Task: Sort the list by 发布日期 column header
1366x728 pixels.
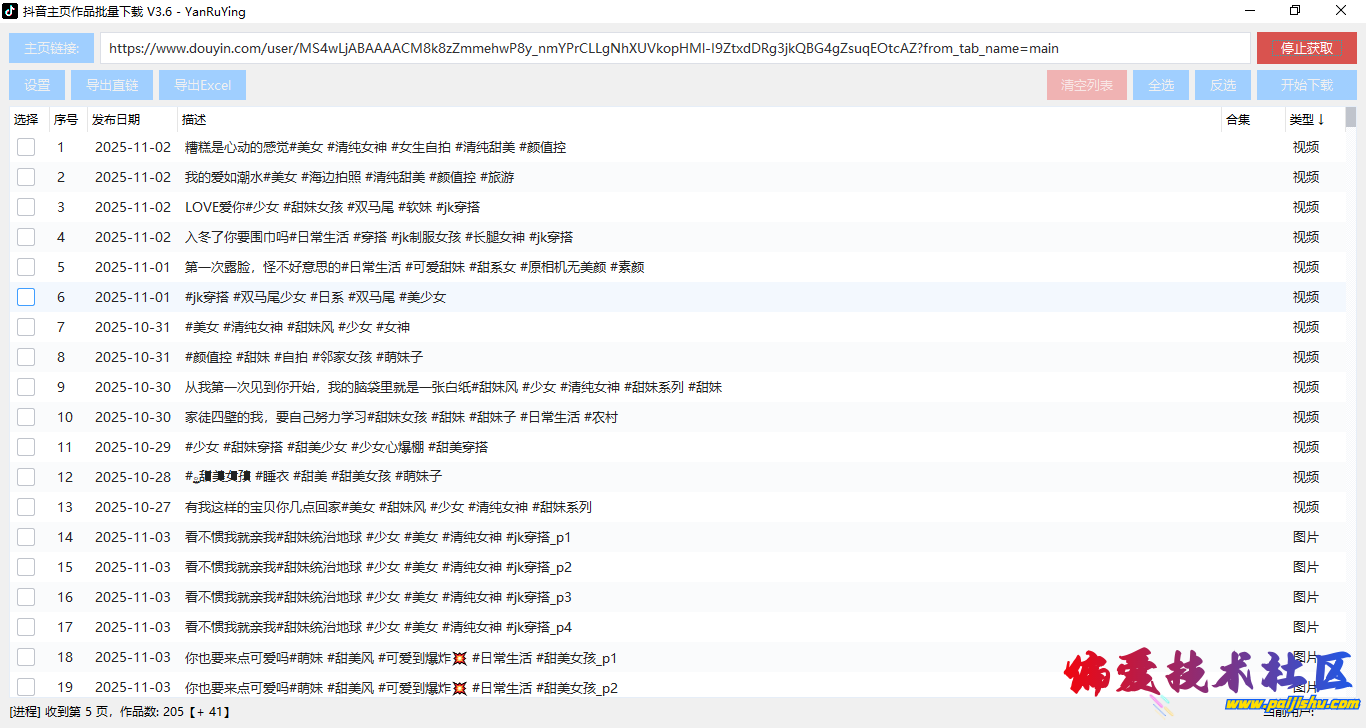Action: pyautogui.click(x=116, y=120)
